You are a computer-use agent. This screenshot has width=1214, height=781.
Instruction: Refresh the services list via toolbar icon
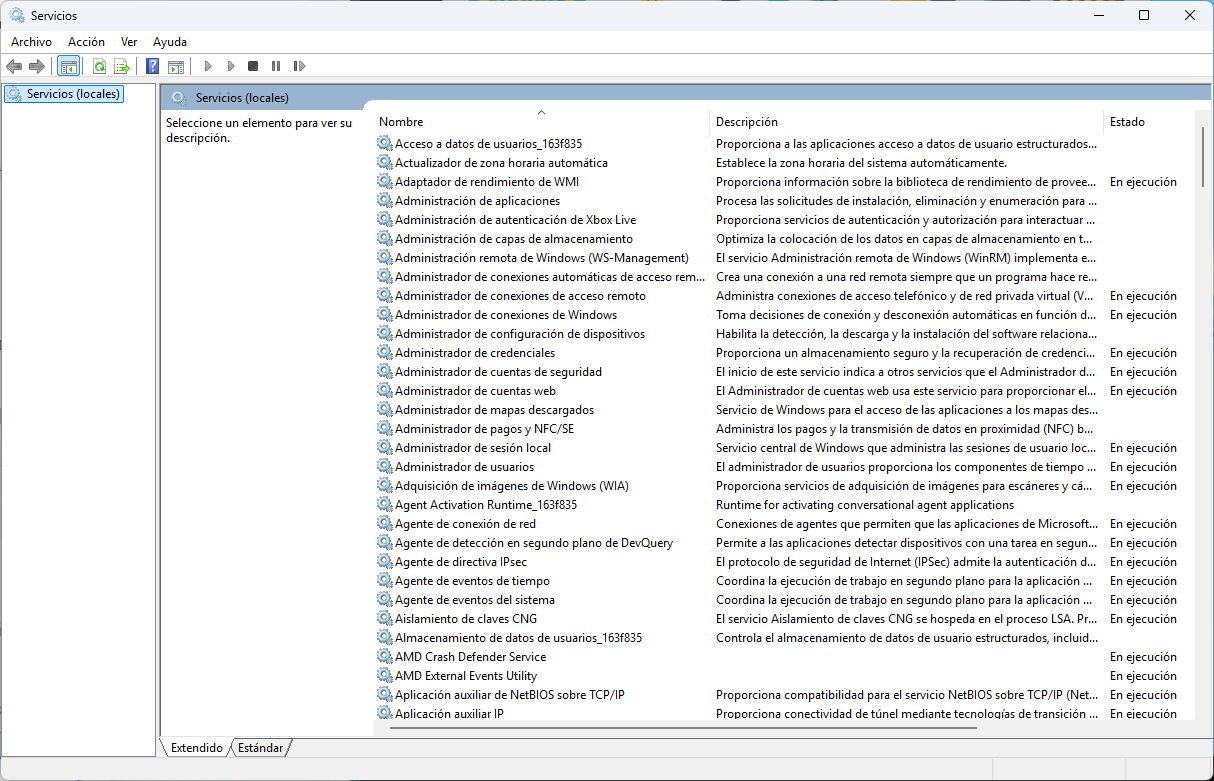tap(99, 65)
